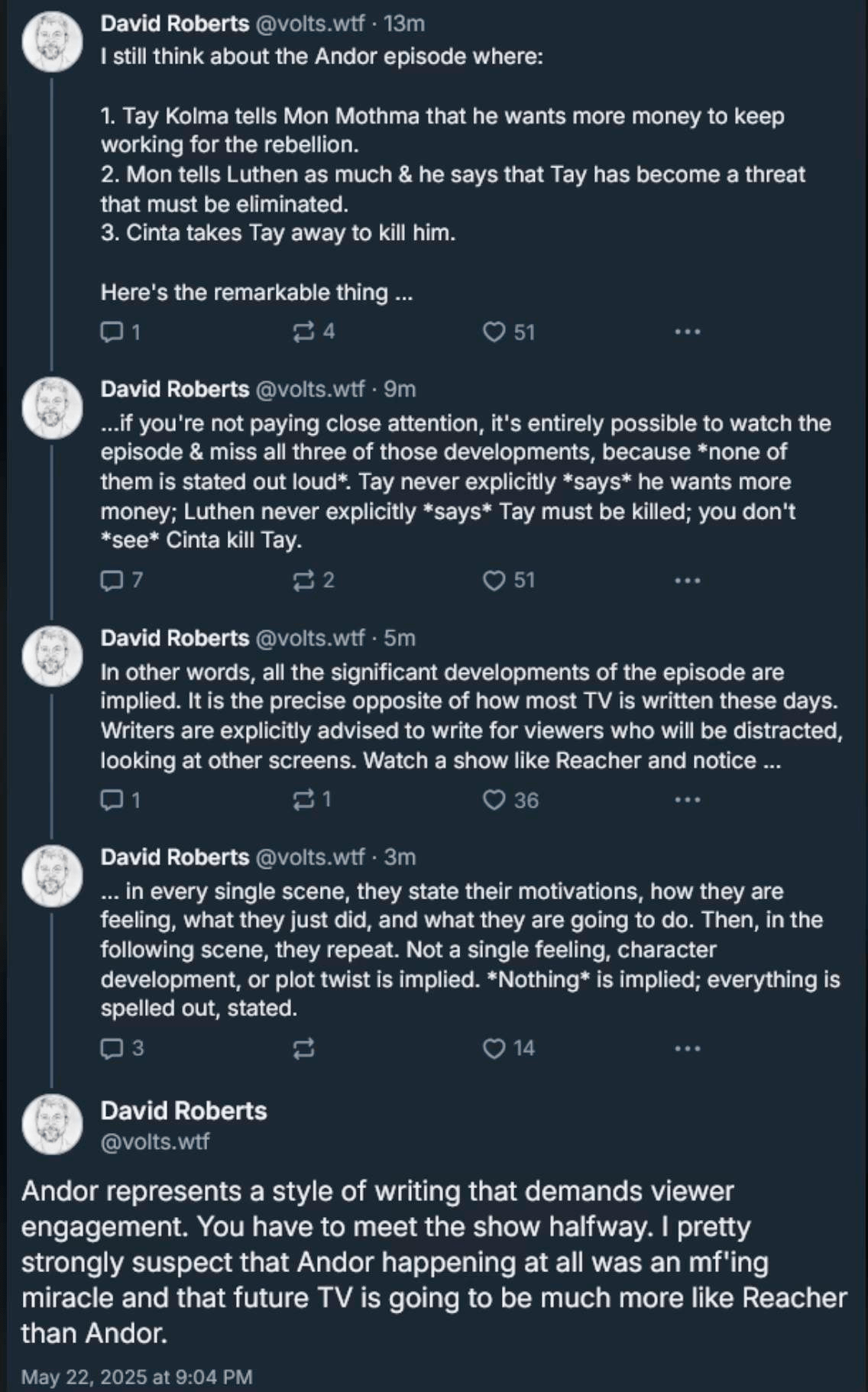Click reply icon on the 13m post
Screen dimensions: 868x1392
pyautogui.click(x=112, y=332)
